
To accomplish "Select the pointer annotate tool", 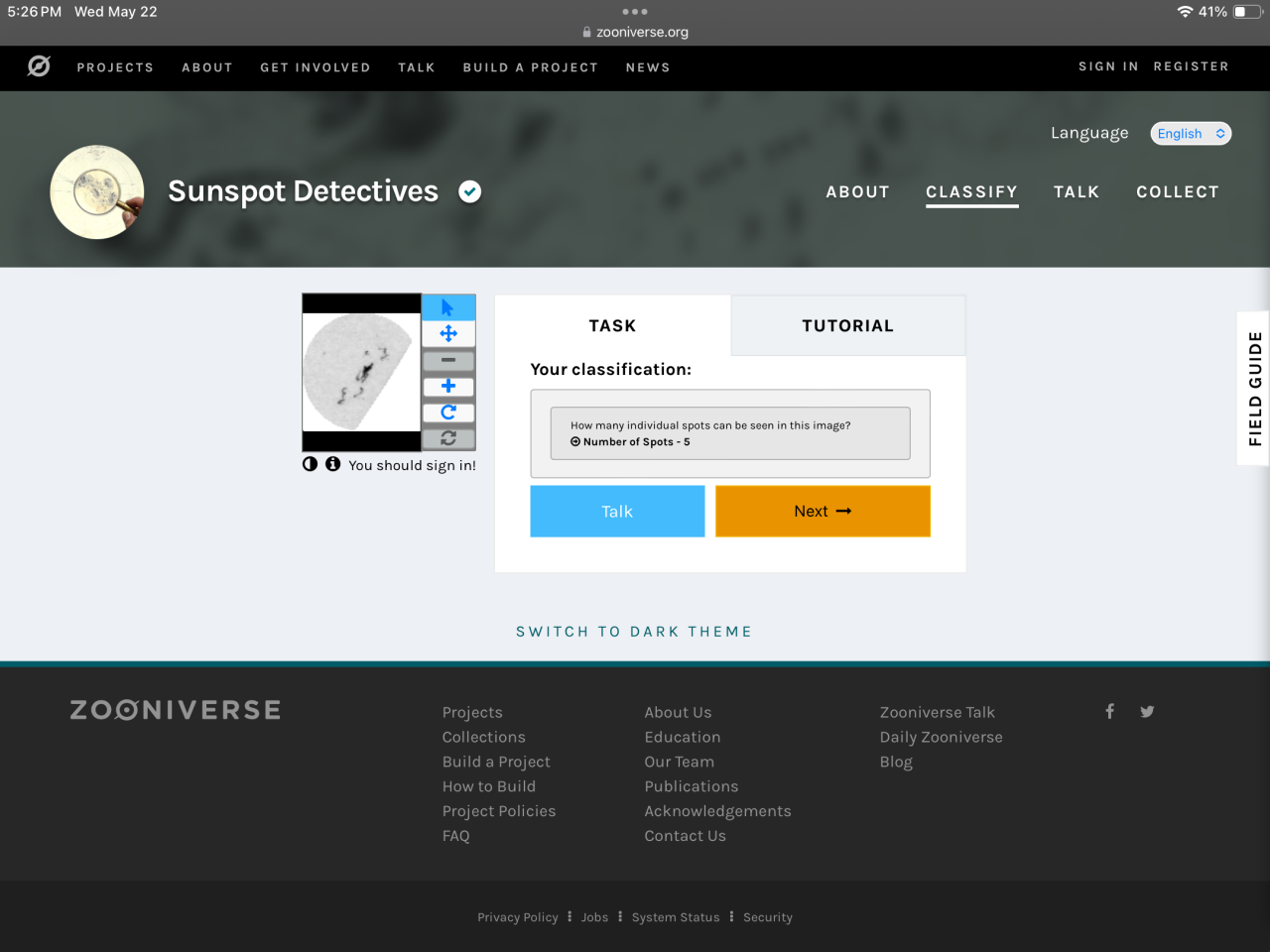I will coord(448,307).
